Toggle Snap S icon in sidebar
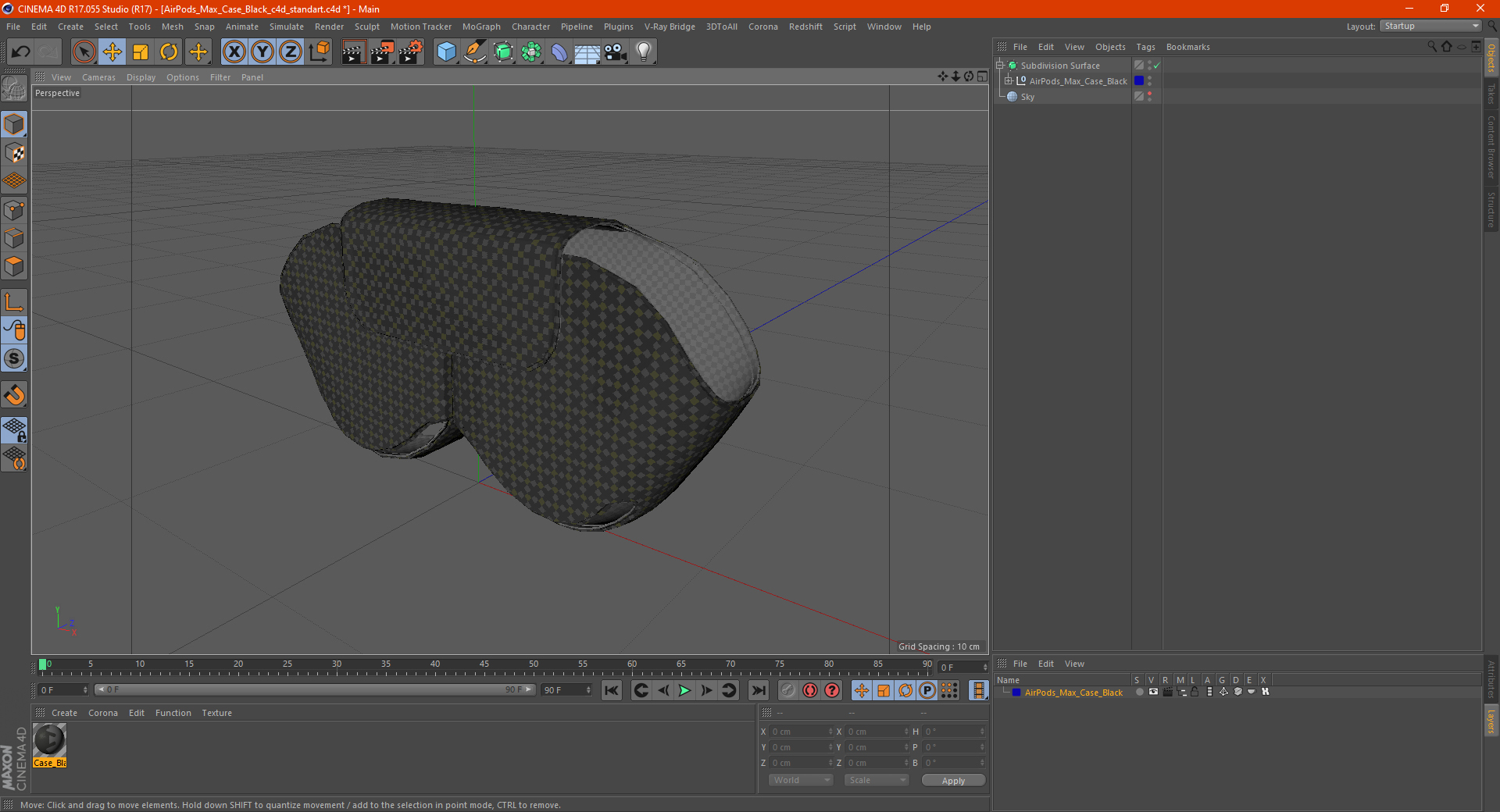The height and width of the screenshot is (812, 1500). pyautogui.click(x=14, y=358)
